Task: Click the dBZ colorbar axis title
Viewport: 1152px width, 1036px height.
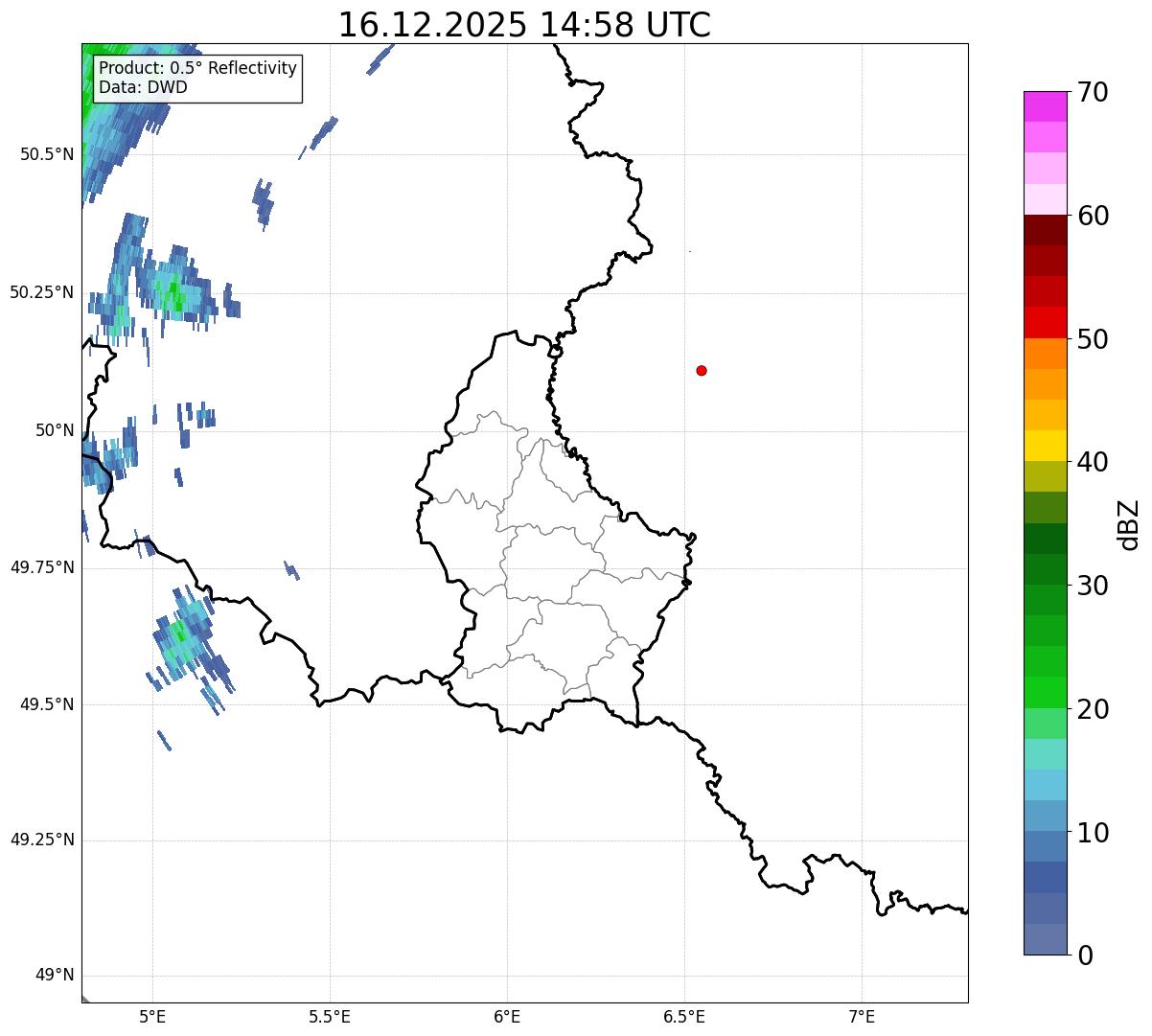Action: point(1129,524)
